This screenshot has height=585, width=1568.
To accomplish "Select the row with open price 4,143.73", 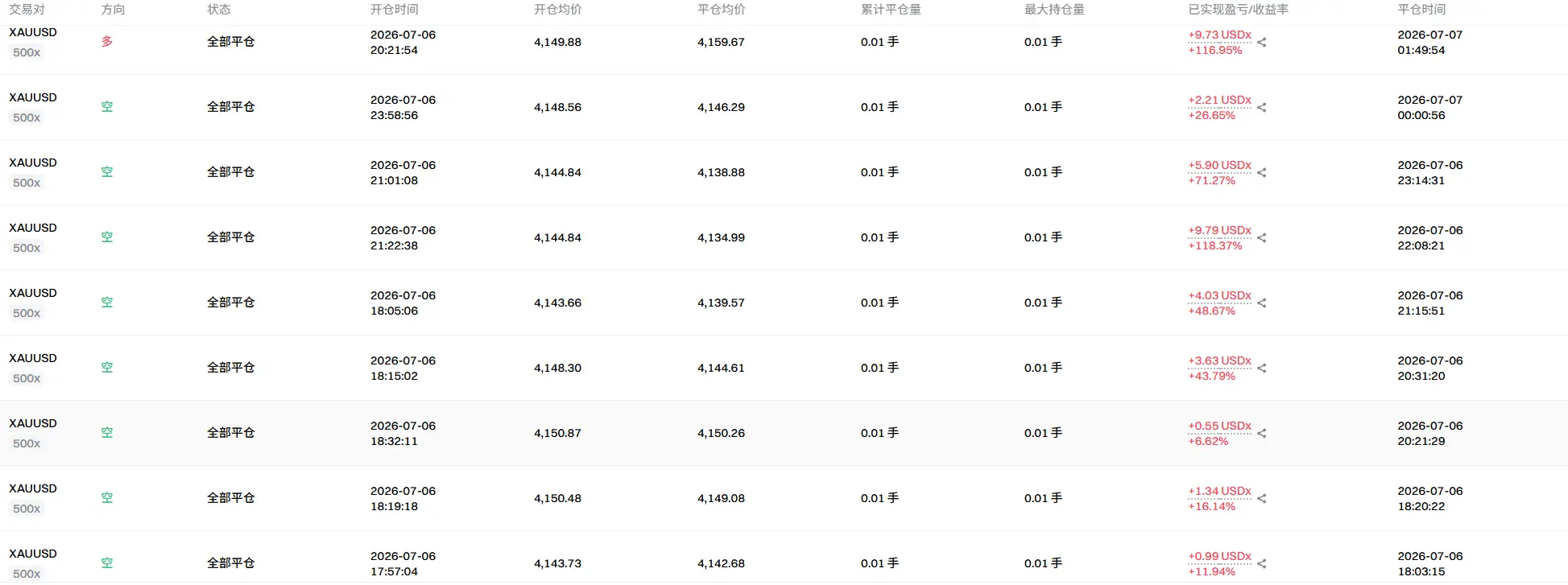I will (784, 558).
